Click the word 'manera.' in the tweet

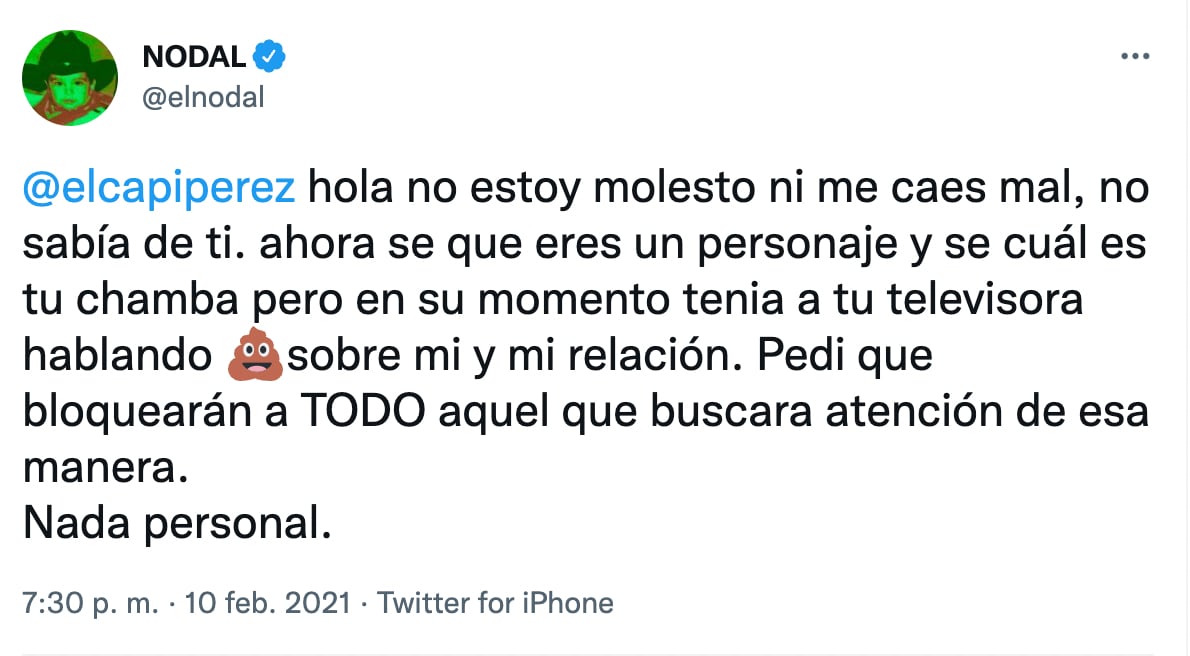[x=106, y=470]
